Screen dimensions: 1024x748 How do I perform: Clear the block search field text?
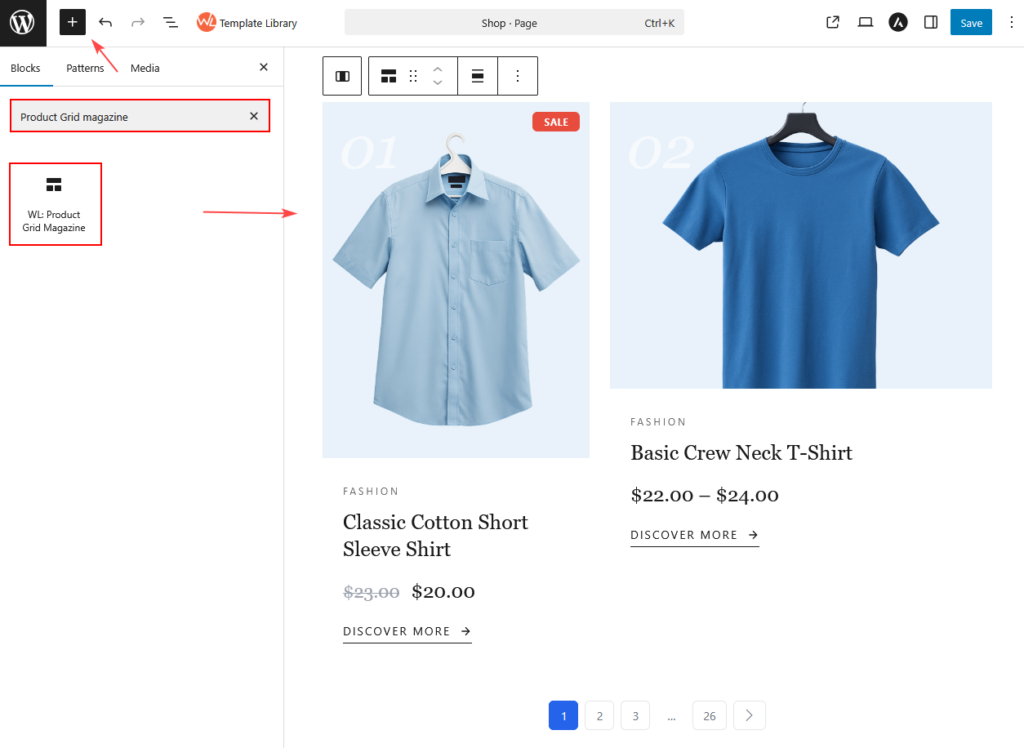(254, 116)
